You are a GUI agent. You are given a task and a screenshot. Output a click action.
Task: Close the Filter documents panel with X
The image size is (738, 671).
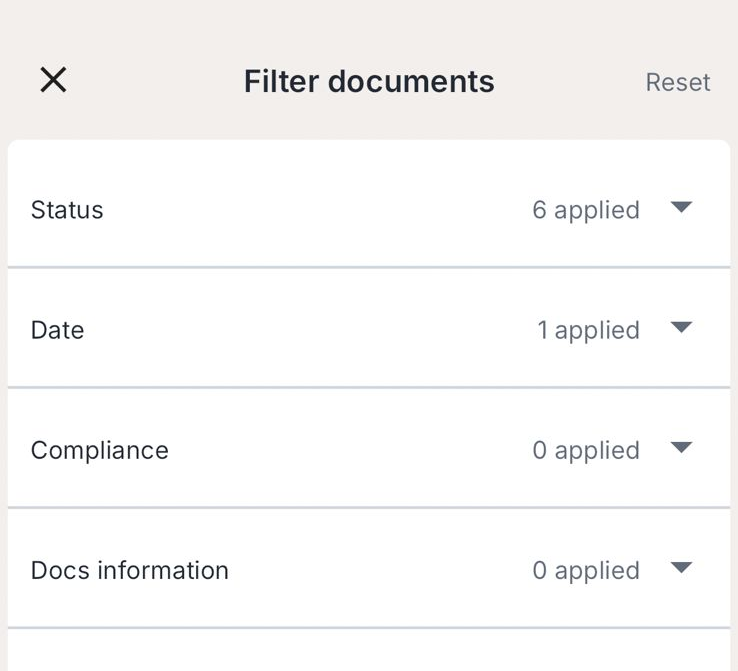[53, 80]
